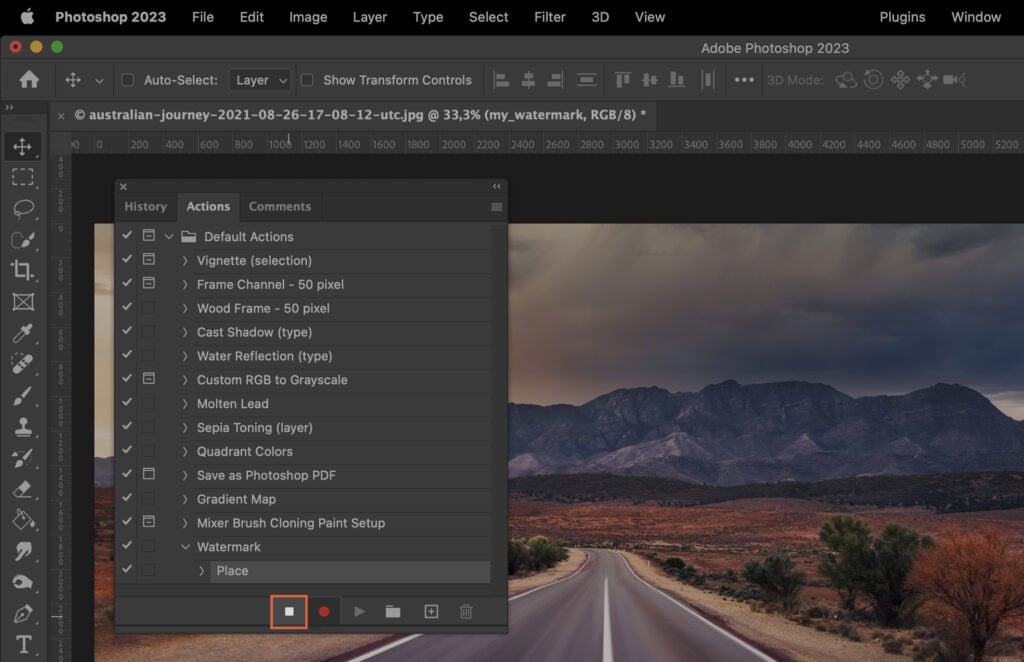The width and height of the screenshot is (1024, 662).
Task: Activate the Lasso tool
Action: pos(24,209)
